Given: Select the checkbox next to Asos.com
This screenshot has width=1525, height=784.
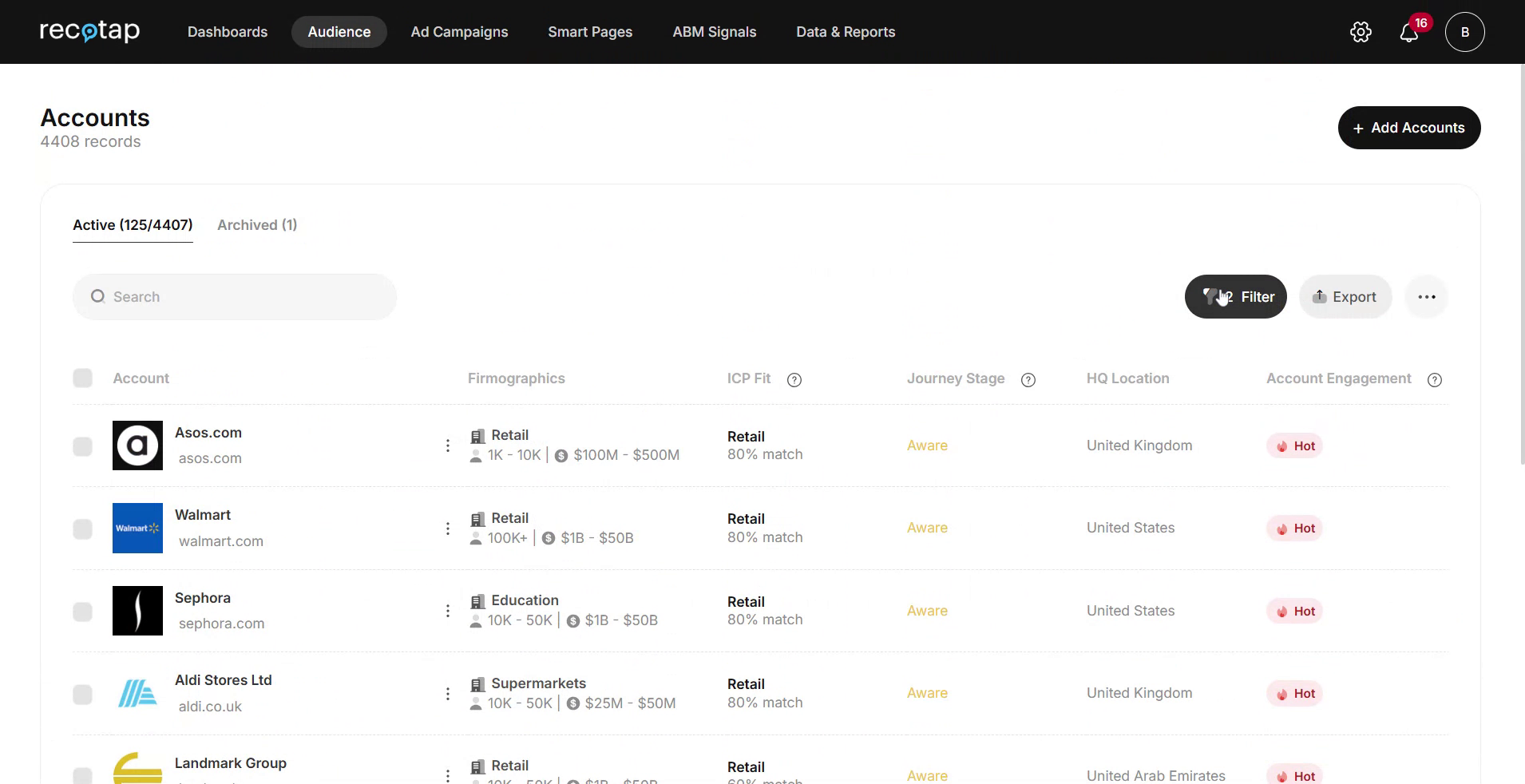Looking at the screenshot, I should [82, 446].
